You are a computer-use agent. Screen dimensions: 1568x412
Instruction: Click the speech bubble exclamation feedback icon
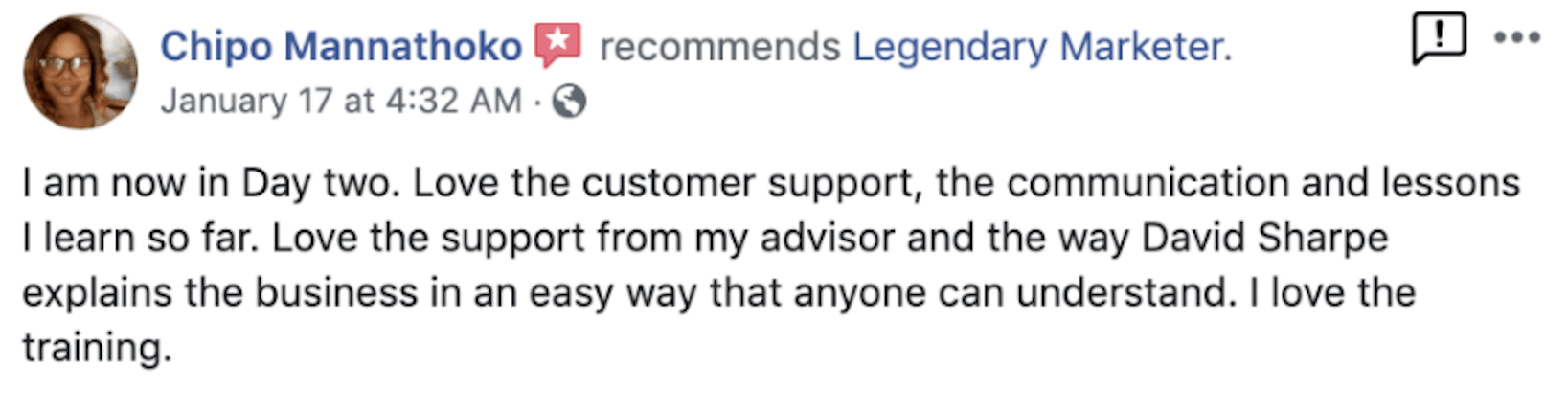click(1438, 38)
